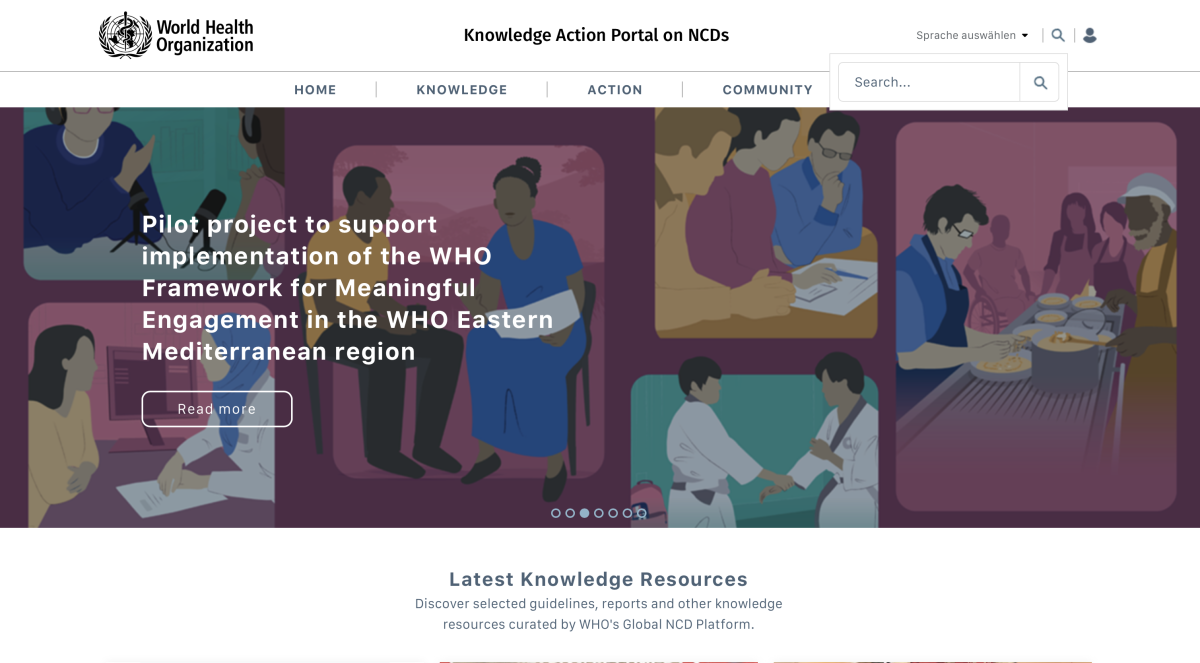1200x663 pixels.
Task: Select the second carousel slide dot
Action: [570, 513]
